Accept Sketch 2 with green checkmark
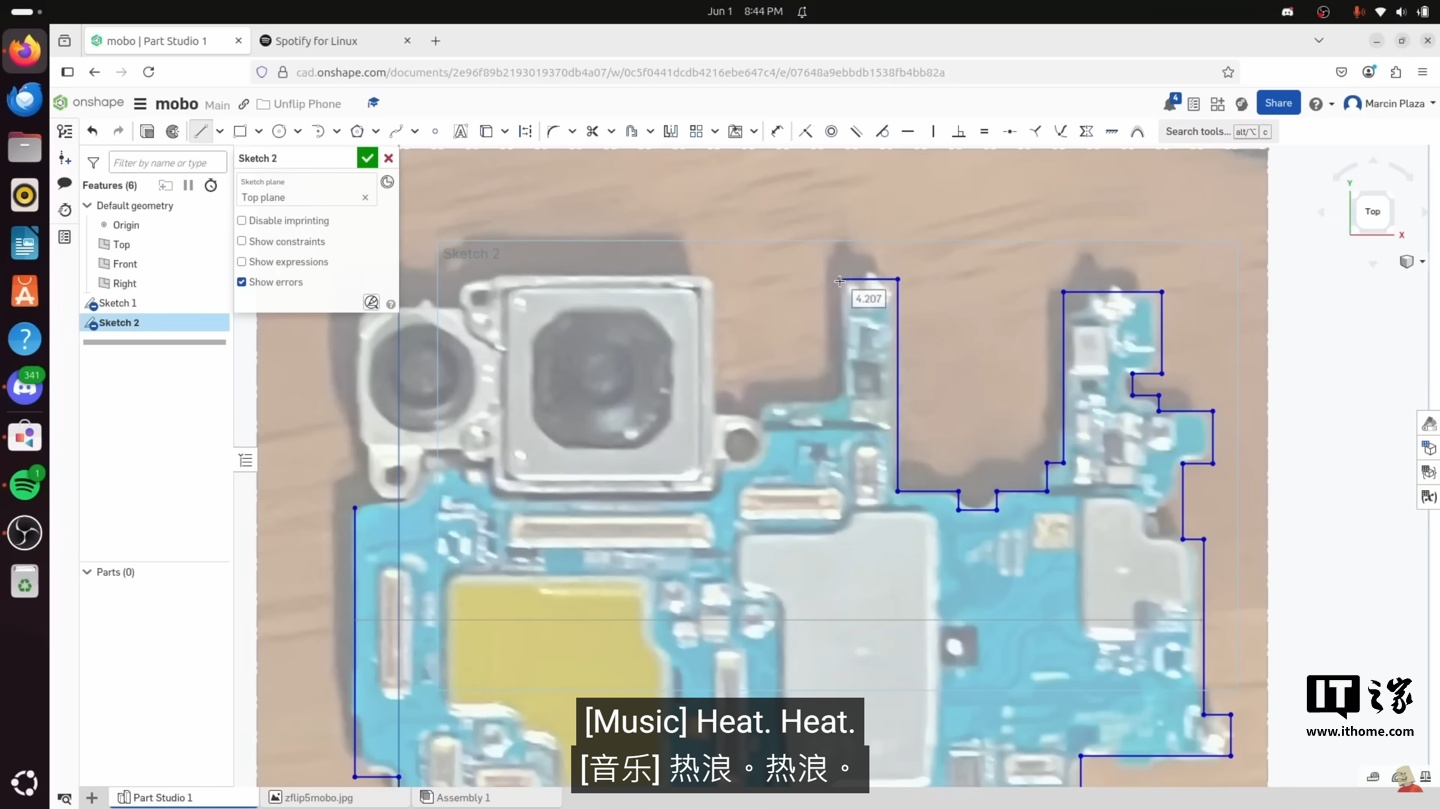This screenshot has height=809, width=1440. 367,158
